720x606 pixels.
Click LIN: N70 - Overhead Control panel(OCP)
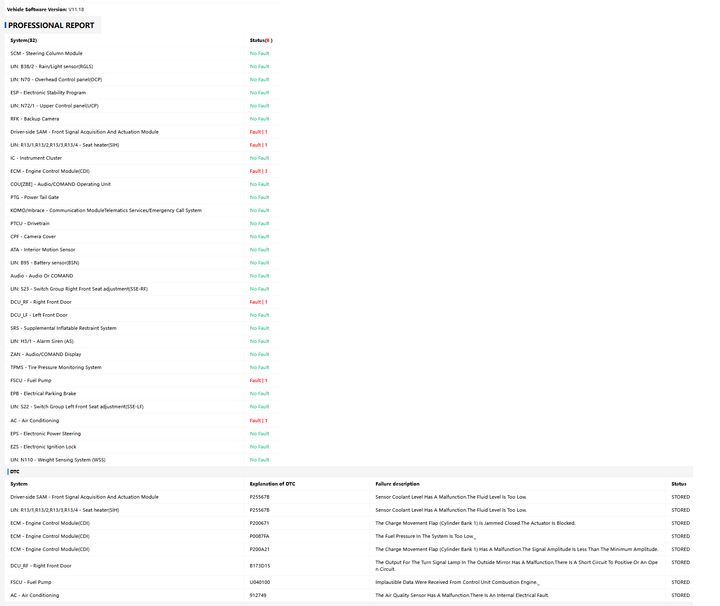point(56,79)
